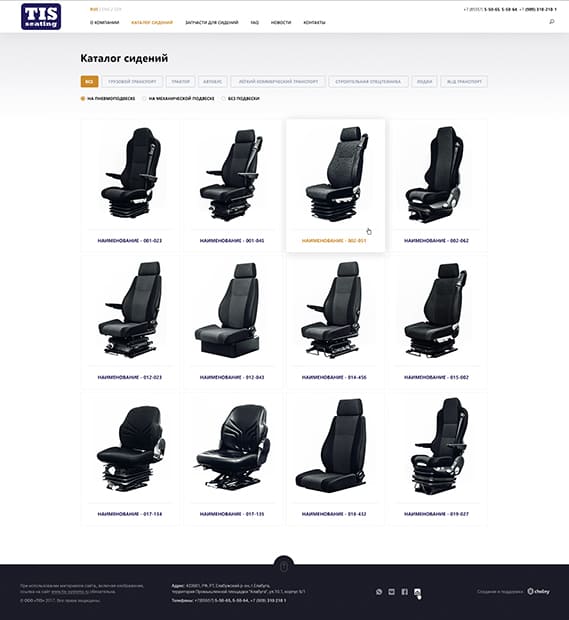Open the seat link 'Наименование - 002-062'
This screenshot has height=620, width=569.
click(436, 240)
